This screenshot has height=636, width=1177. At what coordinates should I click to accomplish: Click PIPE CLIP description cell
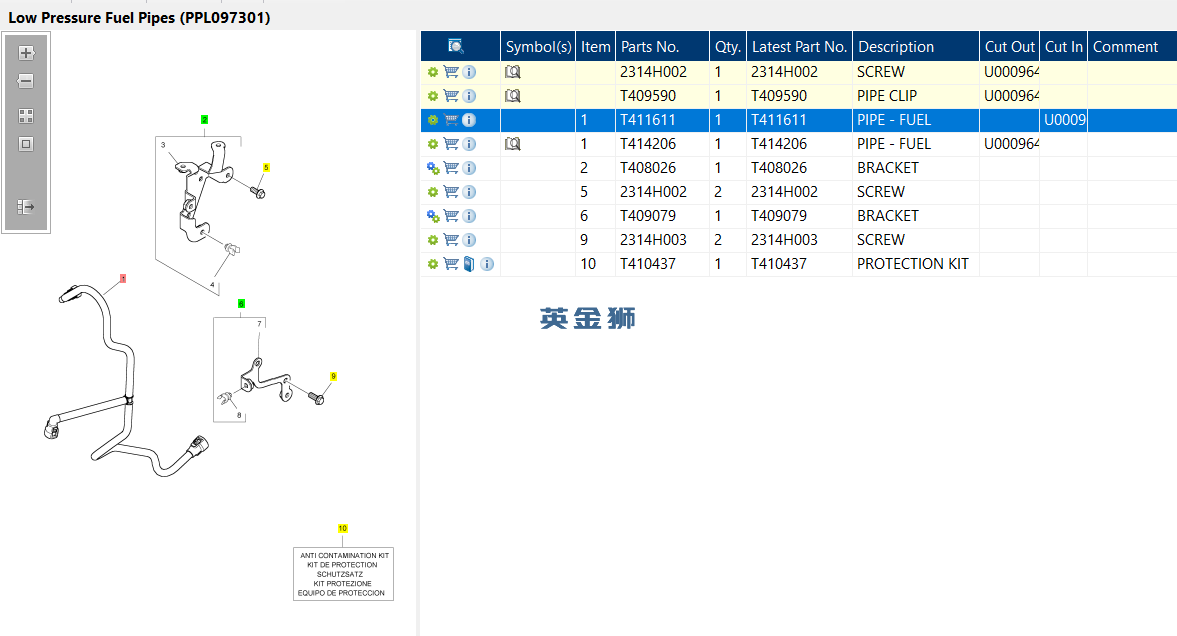[916, 96]
